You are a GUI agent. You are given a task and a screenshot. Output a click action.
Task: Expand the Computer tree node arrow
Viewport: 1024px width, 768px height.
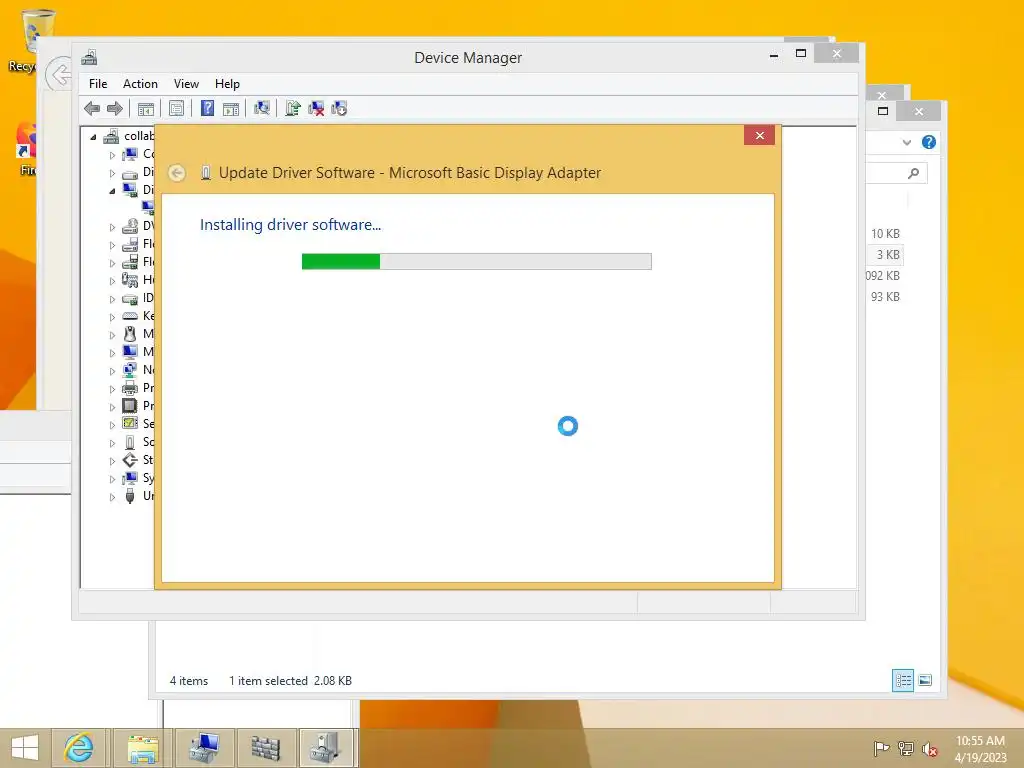[x=112, y=155]
